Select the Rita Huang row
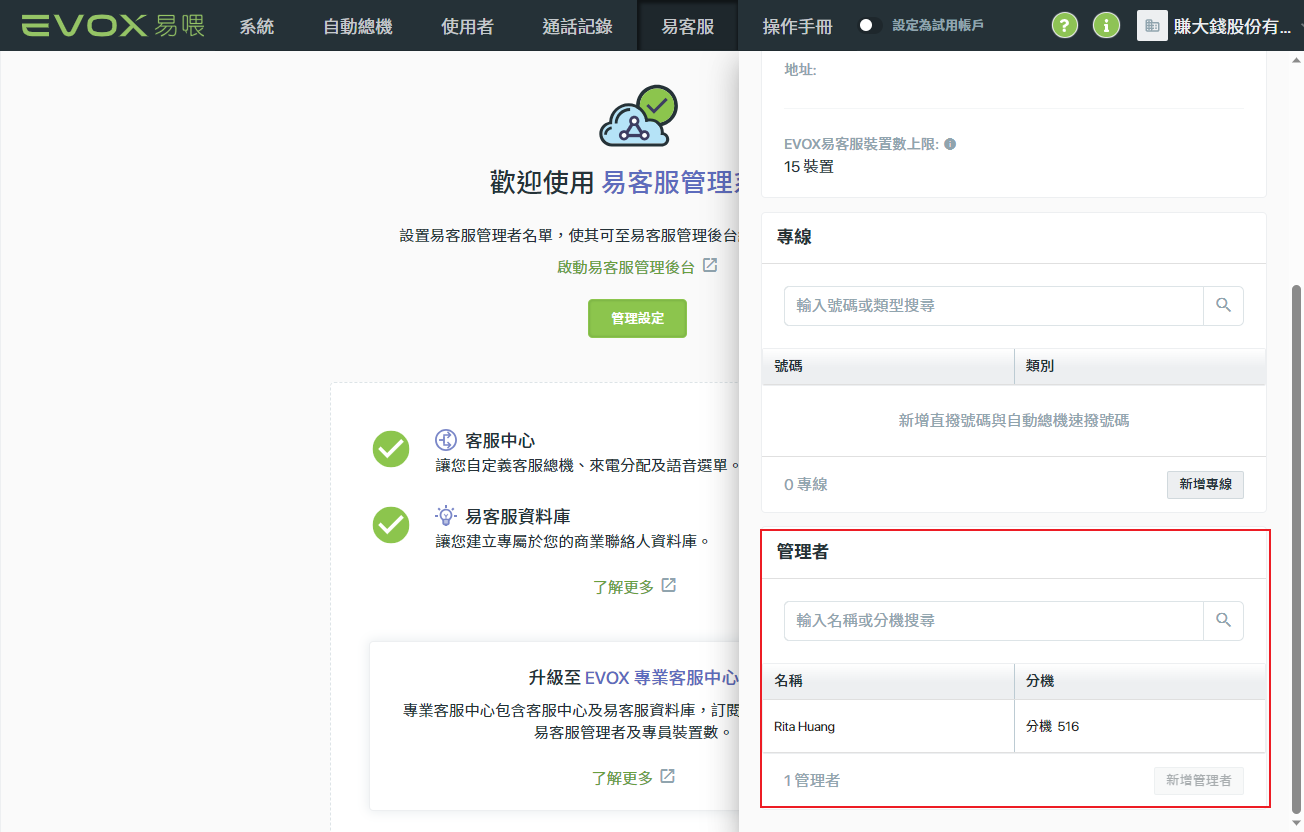 click(x=1014, y=726)
